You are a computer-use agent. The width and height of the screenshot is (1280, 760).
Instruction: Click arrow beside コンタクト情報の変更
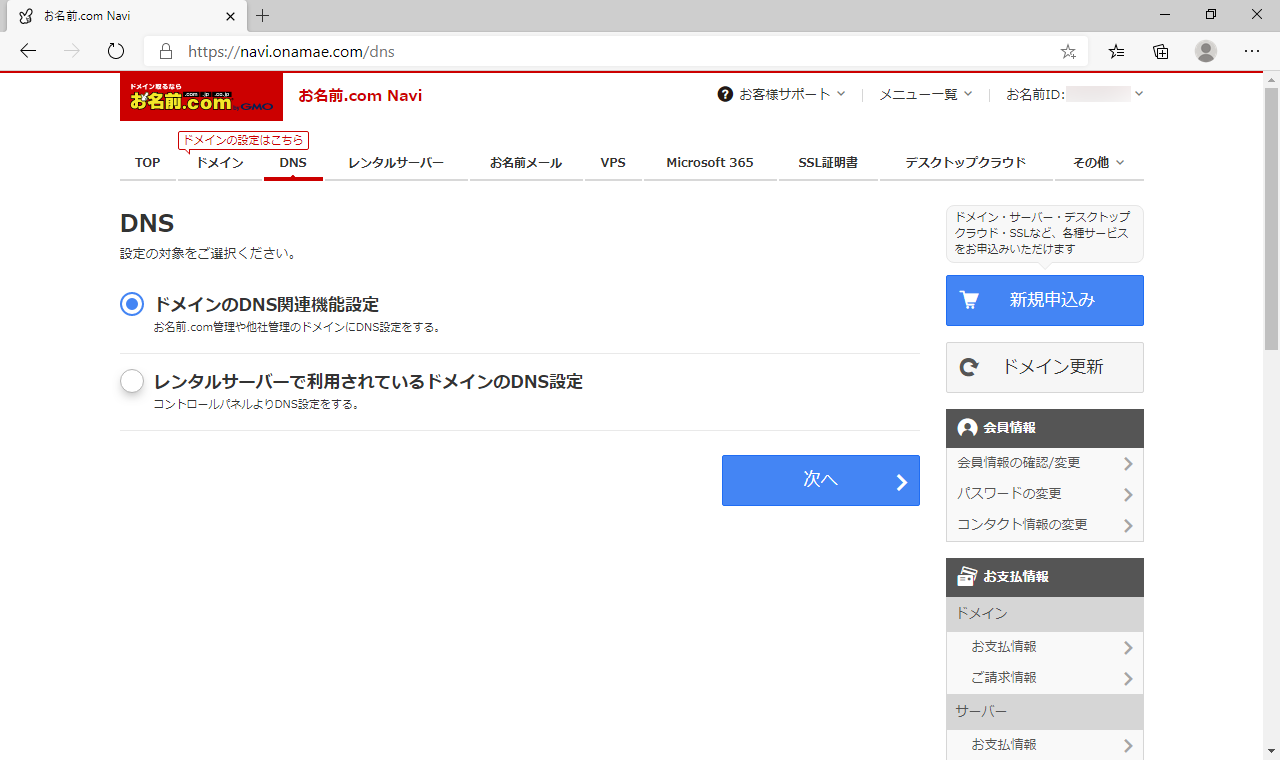tap(1128, 526)
